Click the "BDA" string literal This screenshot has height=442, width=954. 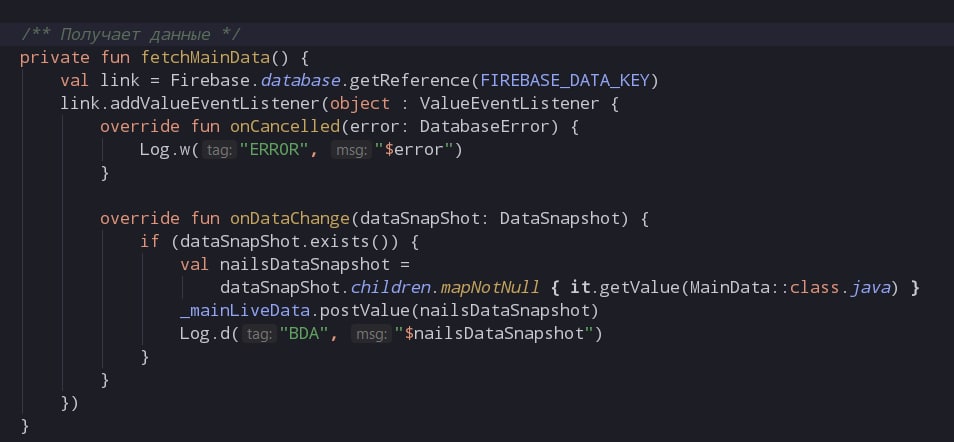(x=304, y=334)
